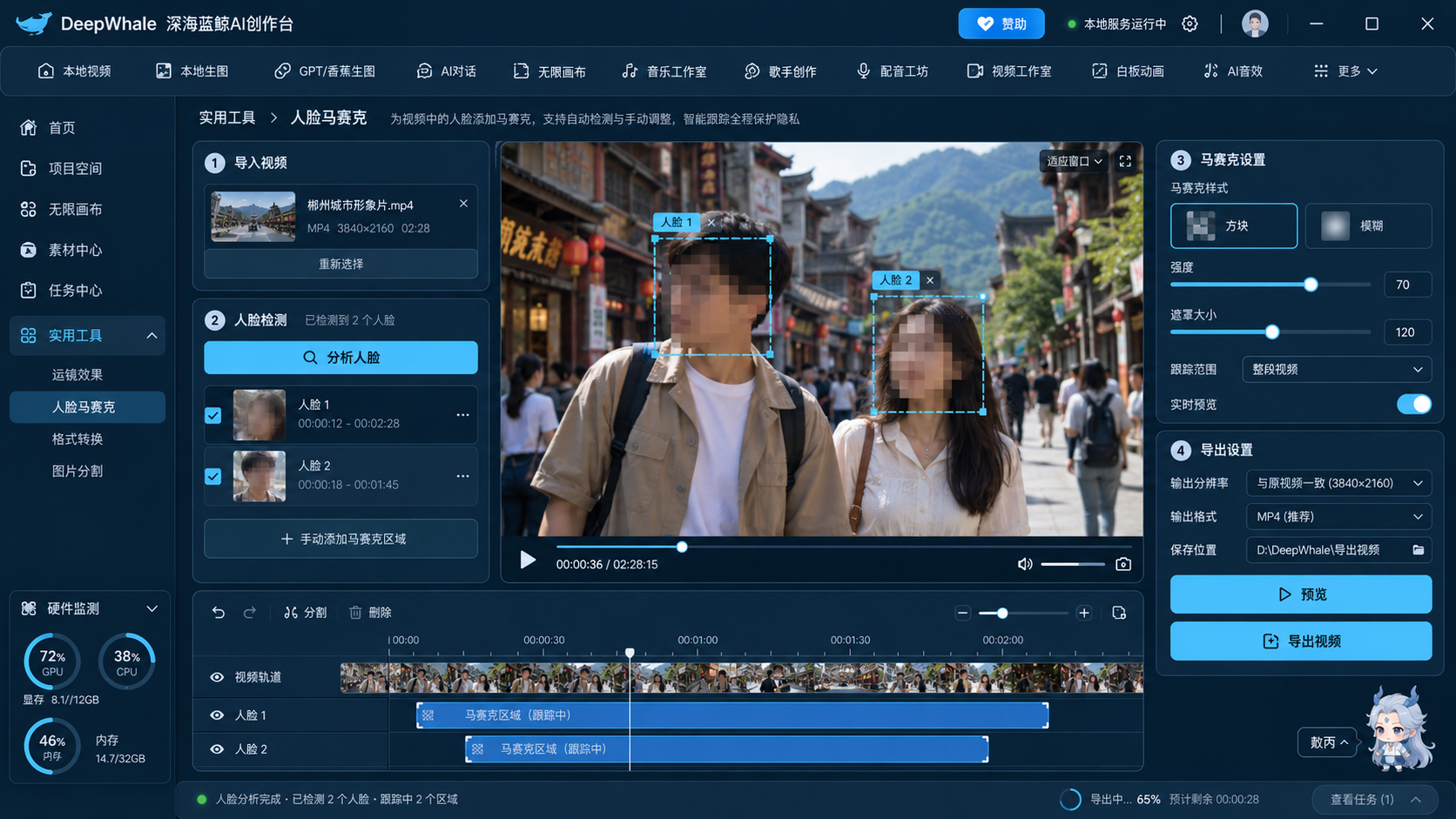Viewport: 1456px width, 819px height.
Task: Remove the imported 柳州城市形象片.mp4 file
Action: click(x=463, y=204)
